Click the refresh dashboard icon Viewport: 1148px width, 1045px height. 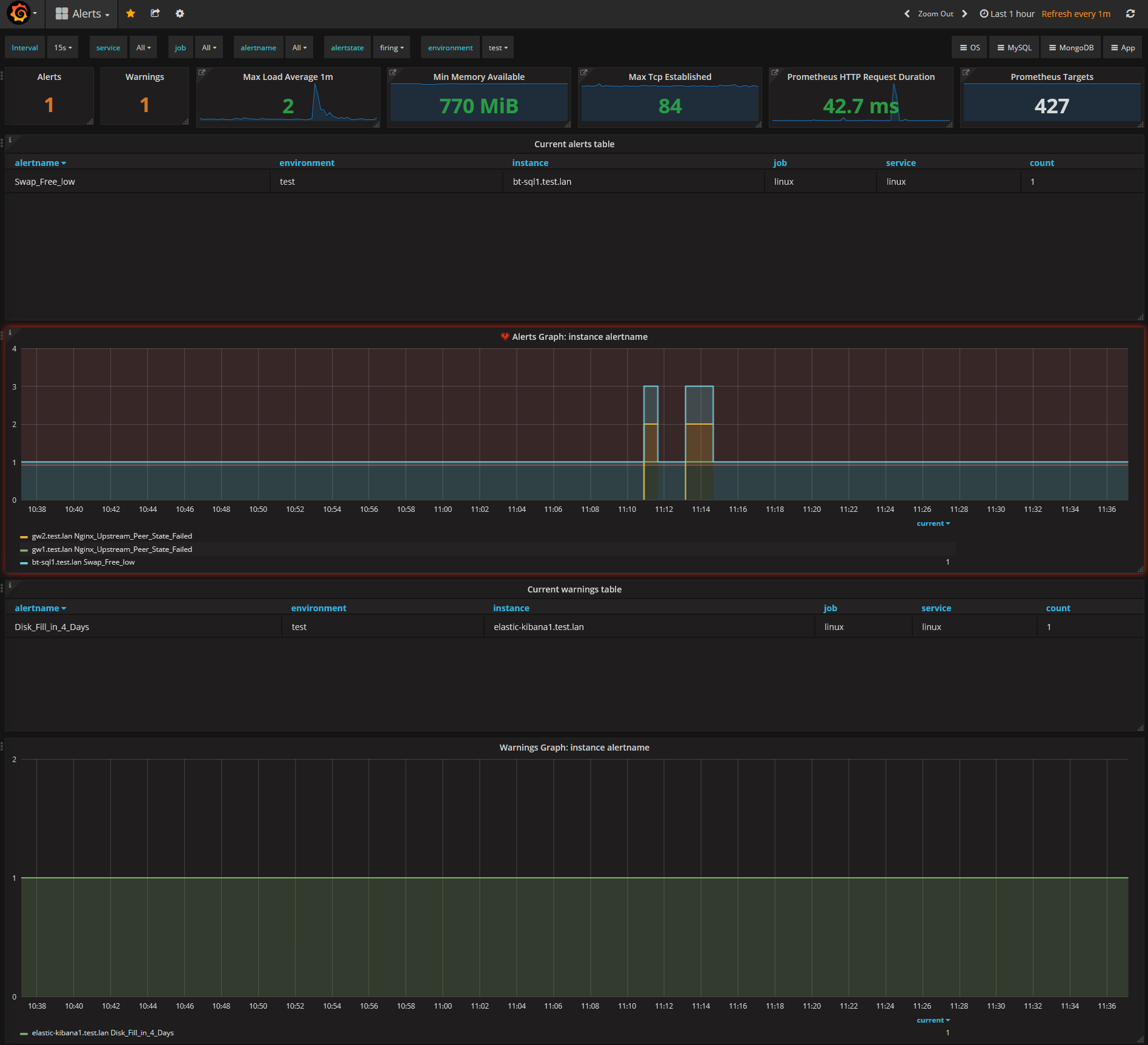1130,13
